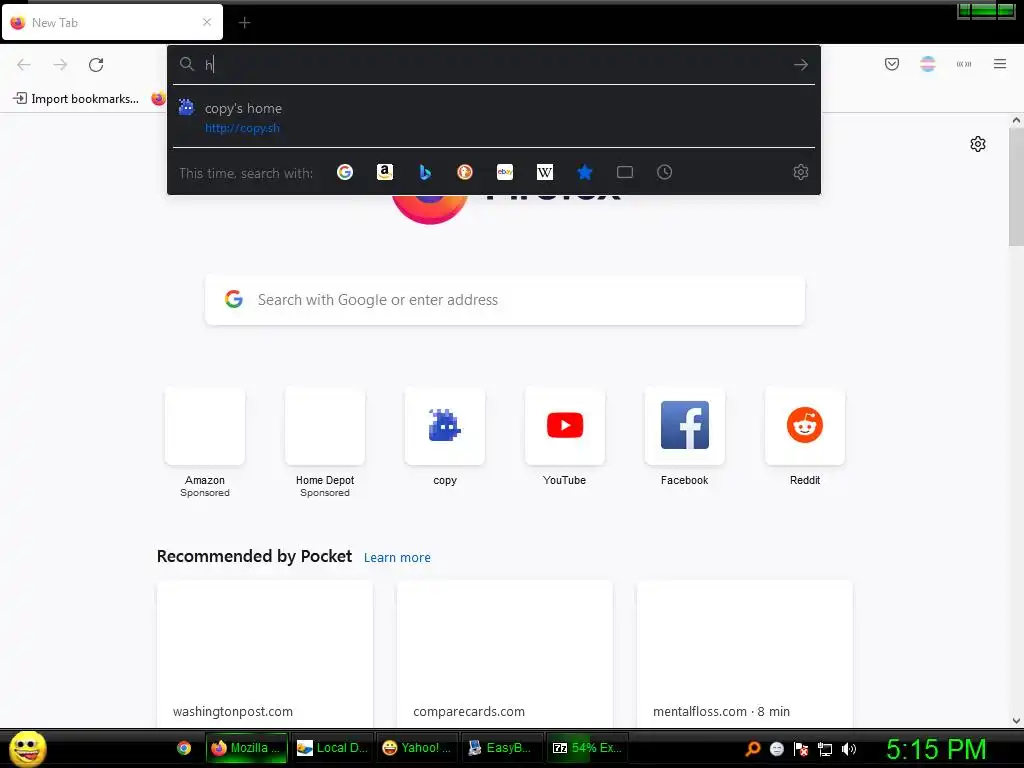1024x768 pixels.
Task: Save page to Pocket
Action: pyautogui.click(x=892, y=64)
